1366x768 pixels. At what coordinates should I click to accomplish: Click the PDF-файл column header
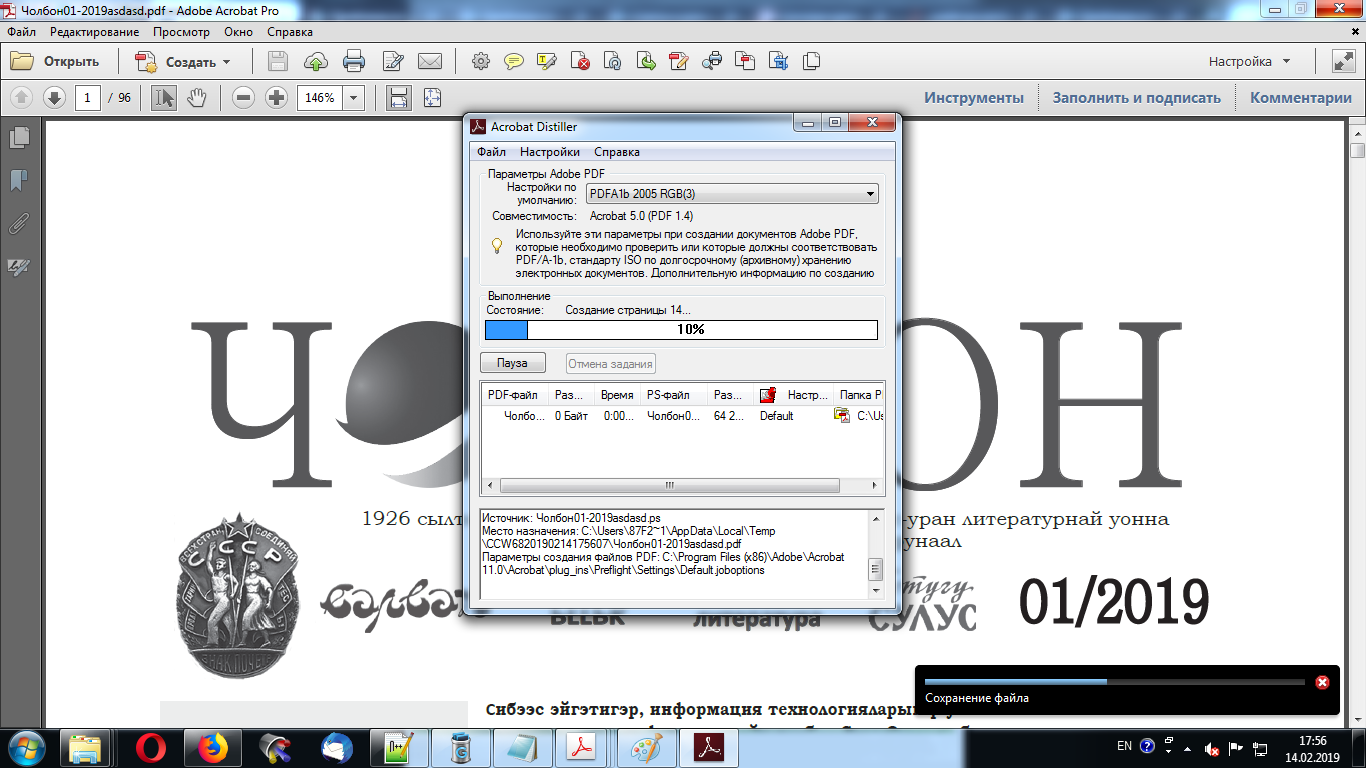516,395
